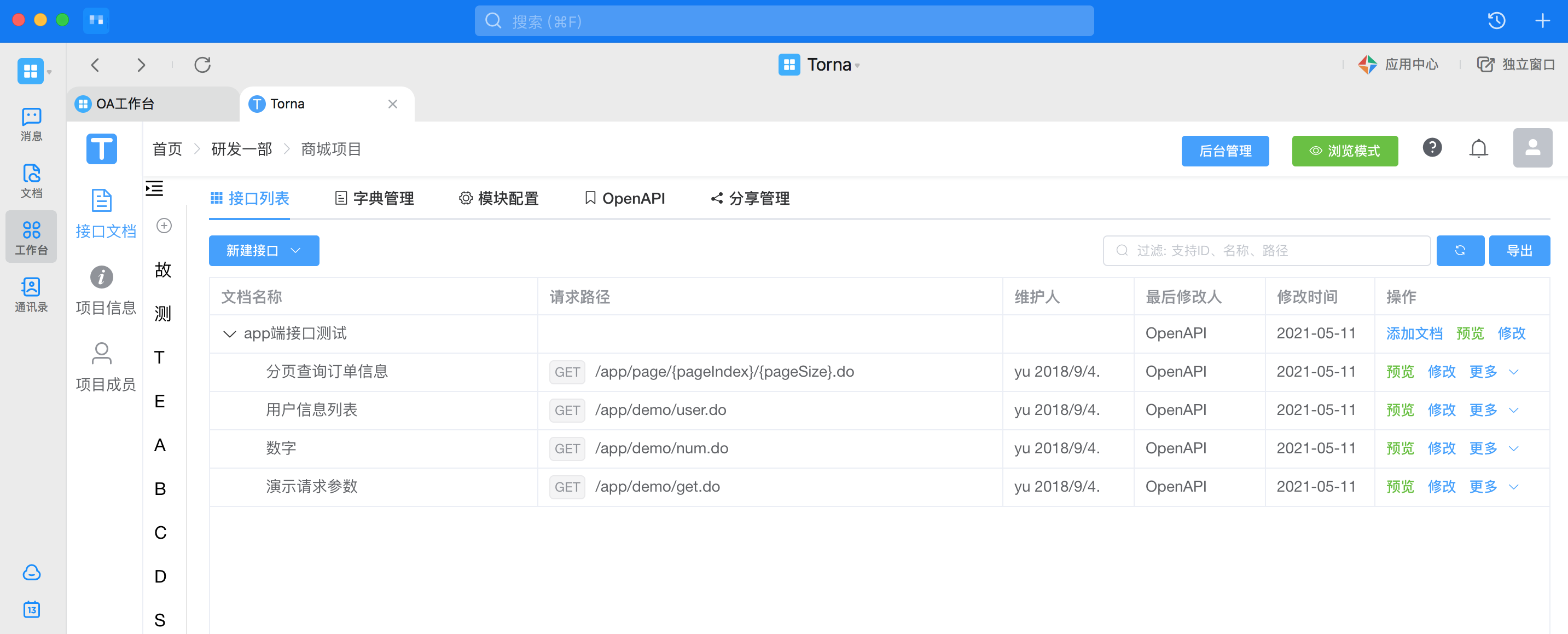Switch to the OA工作台 tab

click(152, 104)
